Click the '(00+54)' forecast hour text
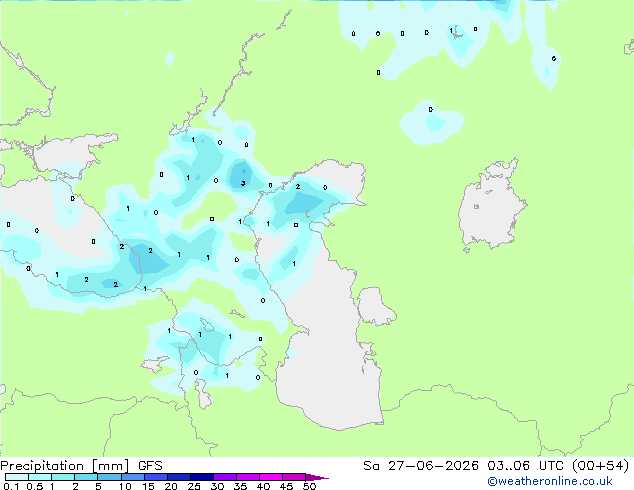The height and width of the screenshot is (490, 634). pyautogui.click(x=600, y=465)
